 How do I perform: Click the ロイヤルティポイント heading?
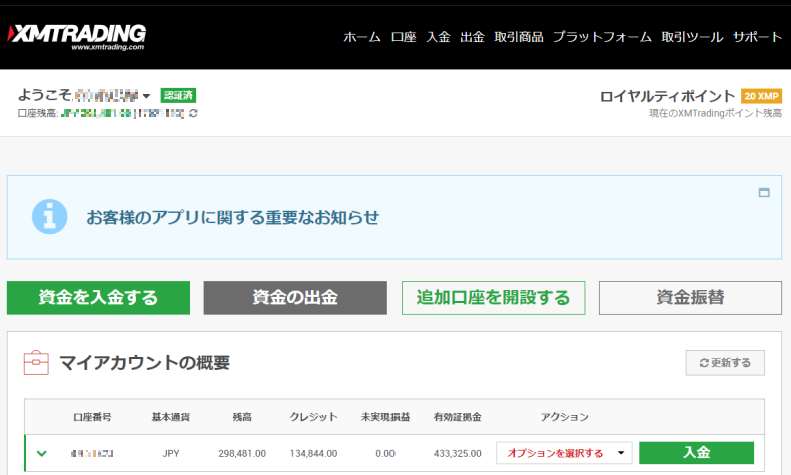coord(667,96)
